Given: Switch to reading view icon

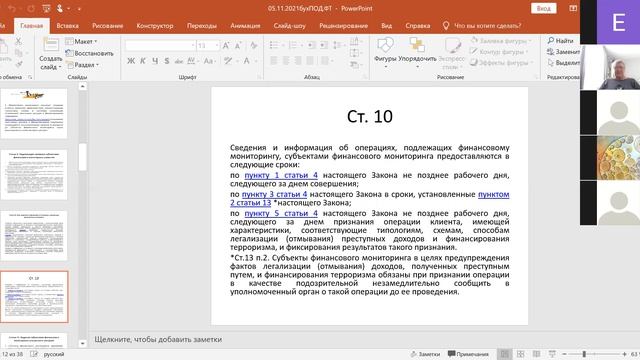Looking at the screenshot, I should (x=536, y=354).
